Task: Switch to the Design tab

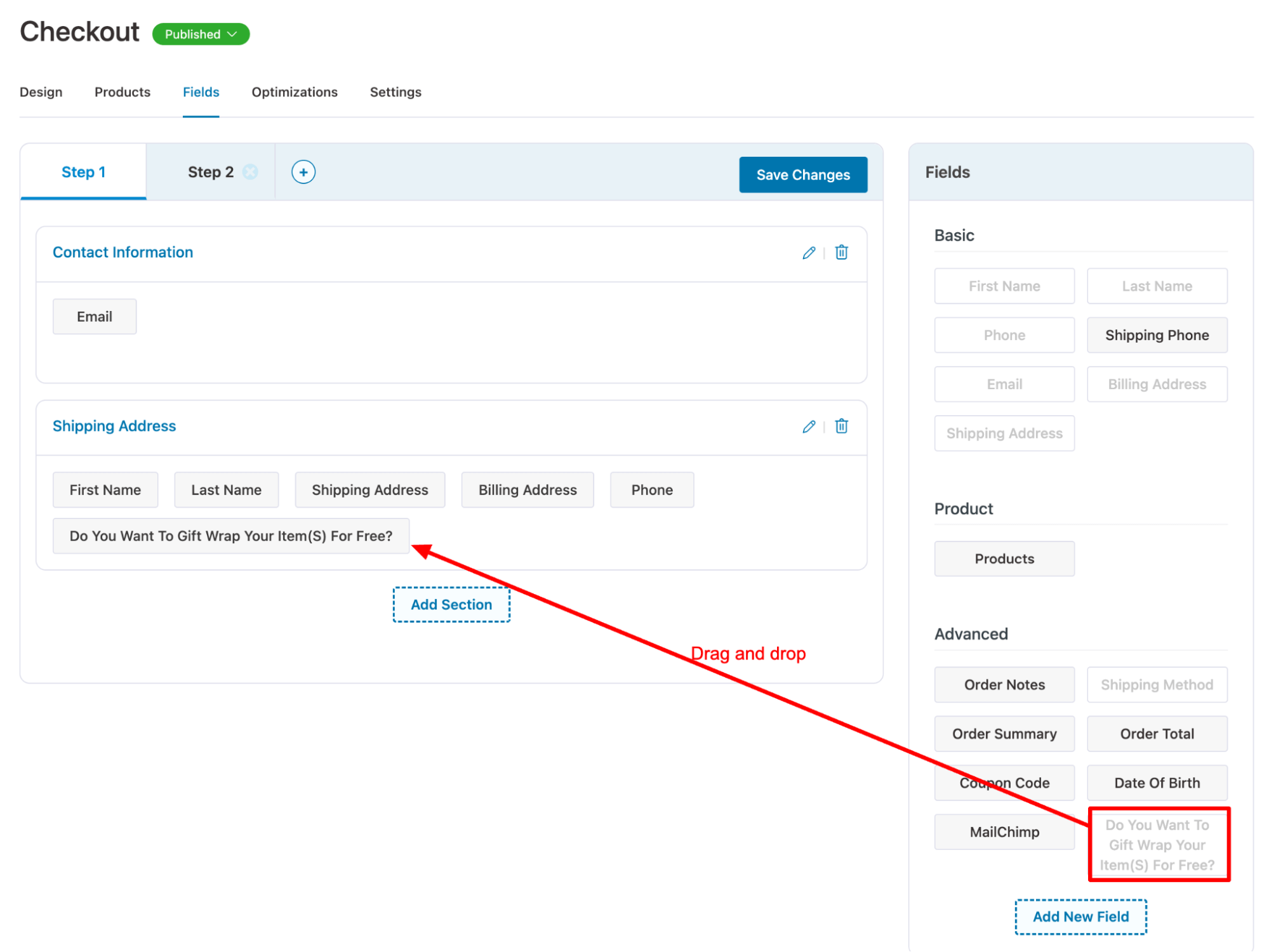Action: (41, 92)
